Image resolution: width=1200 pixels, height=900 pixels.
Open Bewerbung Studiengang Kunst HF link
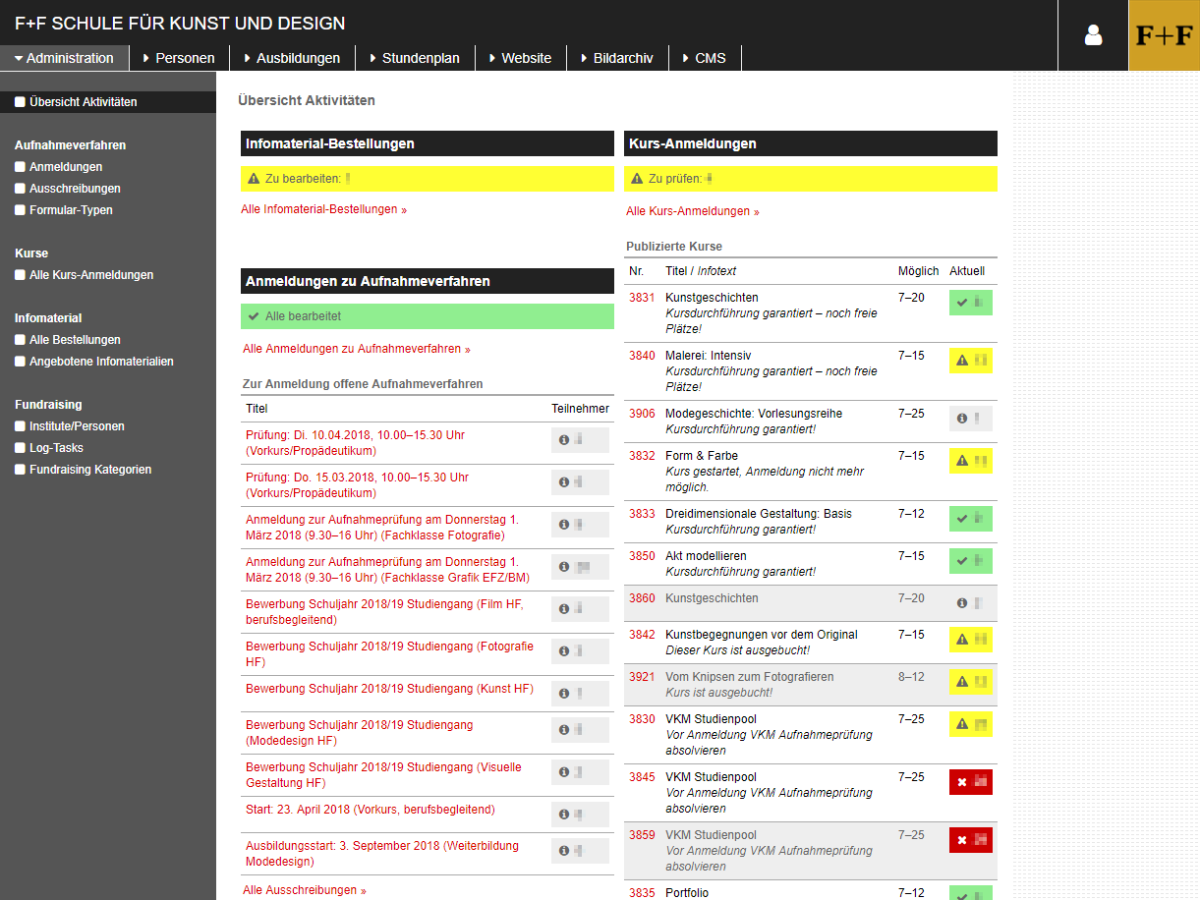[390, 689]
